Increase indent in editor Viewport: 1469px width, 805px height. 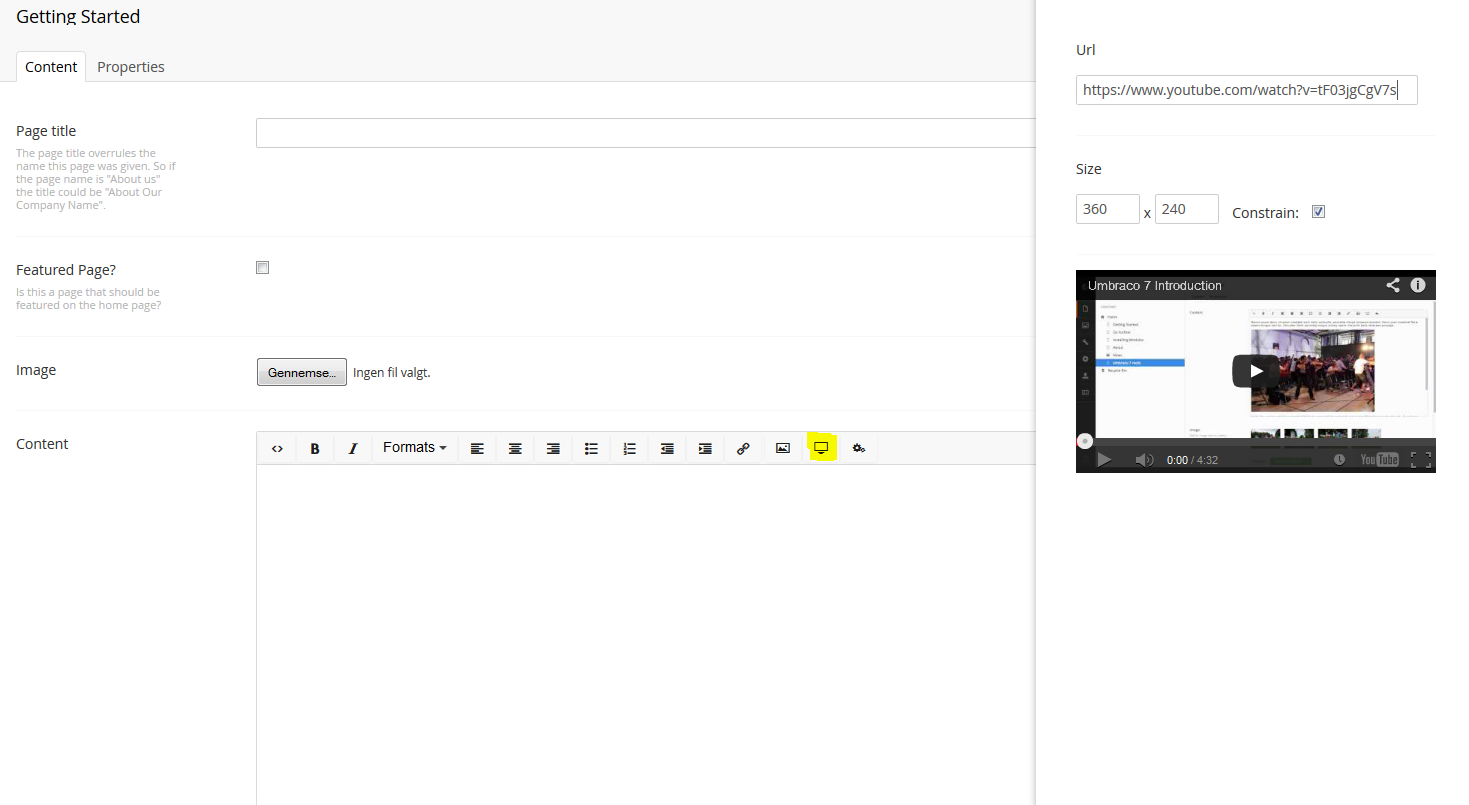pos(705,449)
